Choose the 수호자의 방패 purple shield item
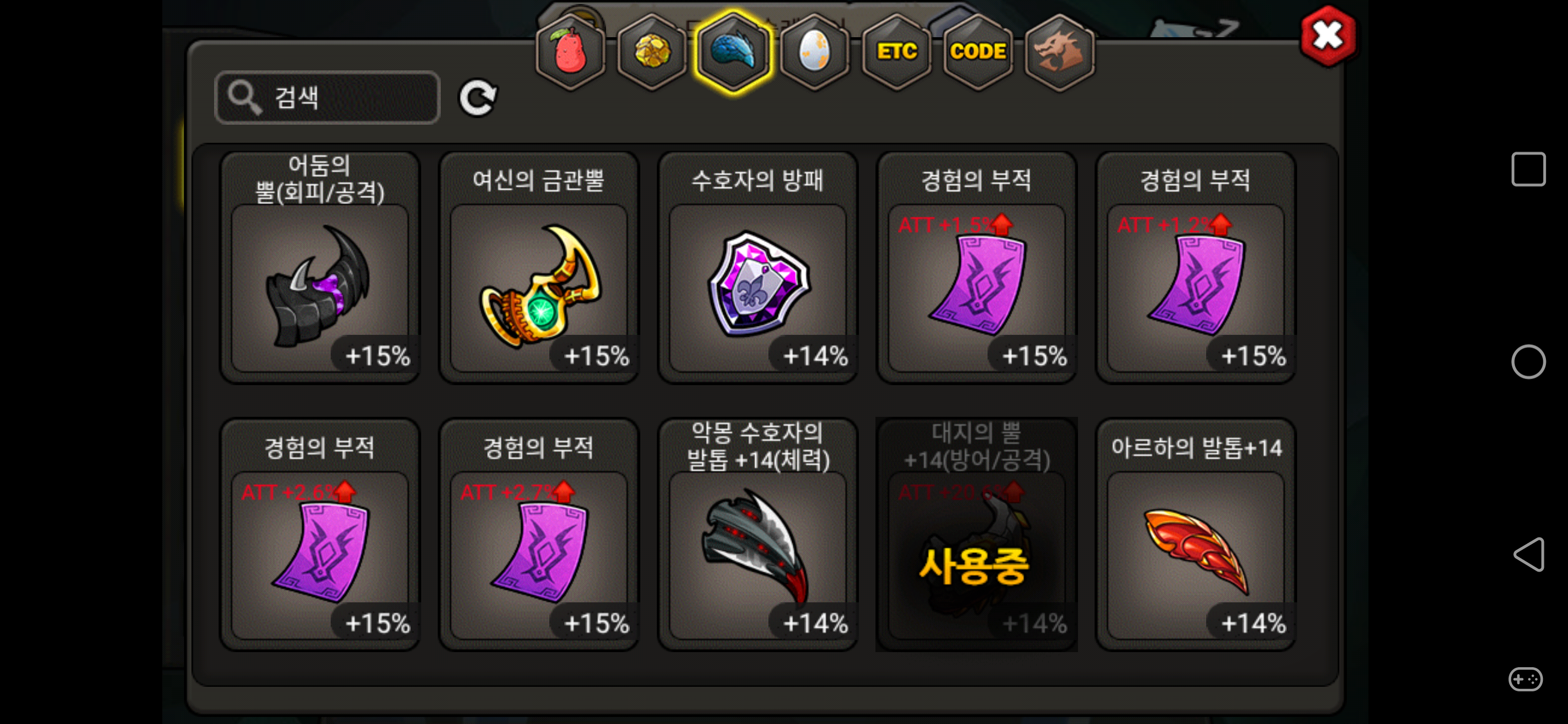This screenshot has height=724, width=1568. click(x=758, y=267)
